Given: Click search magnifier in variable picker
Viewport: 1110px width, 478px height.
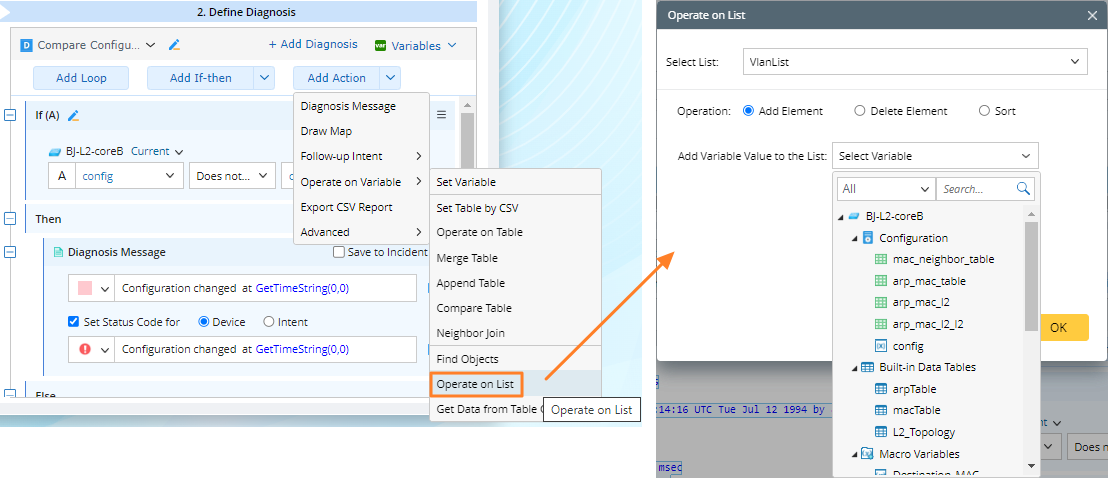Looking at the screenshot, I should 1023,188.
